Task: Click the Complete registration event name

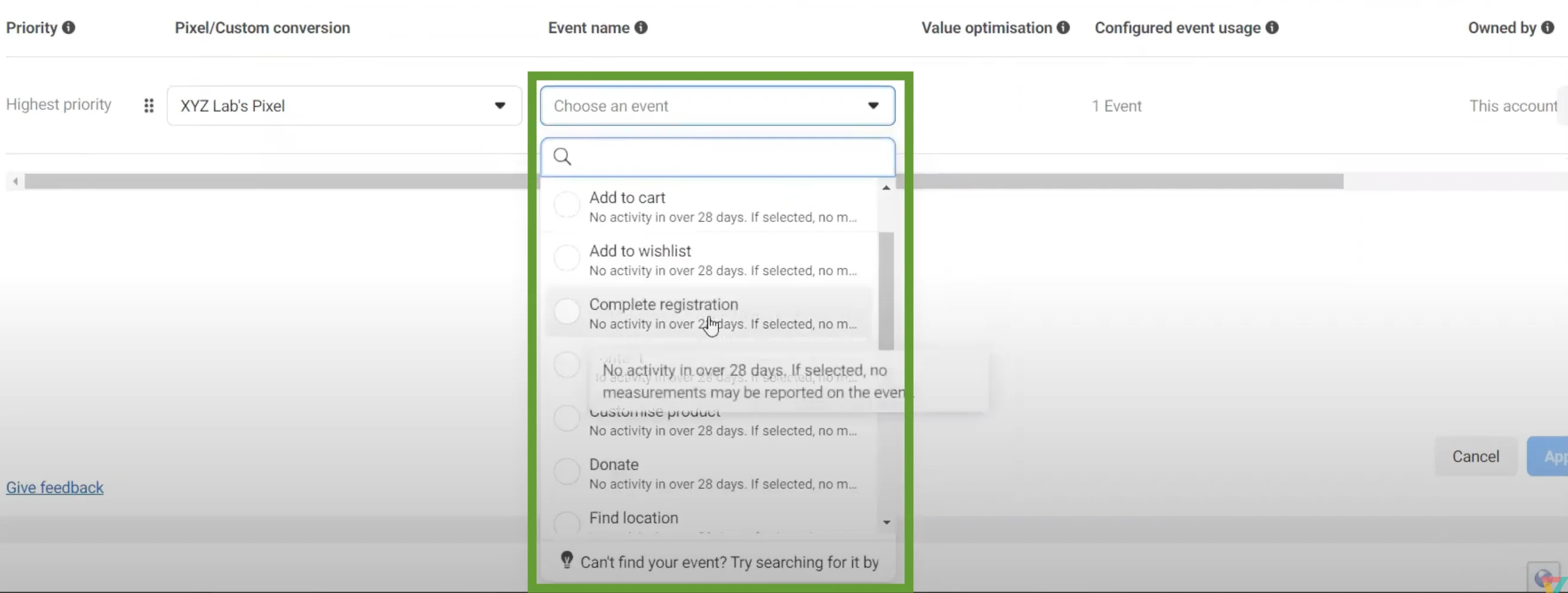Action: (x=664, y=304)
